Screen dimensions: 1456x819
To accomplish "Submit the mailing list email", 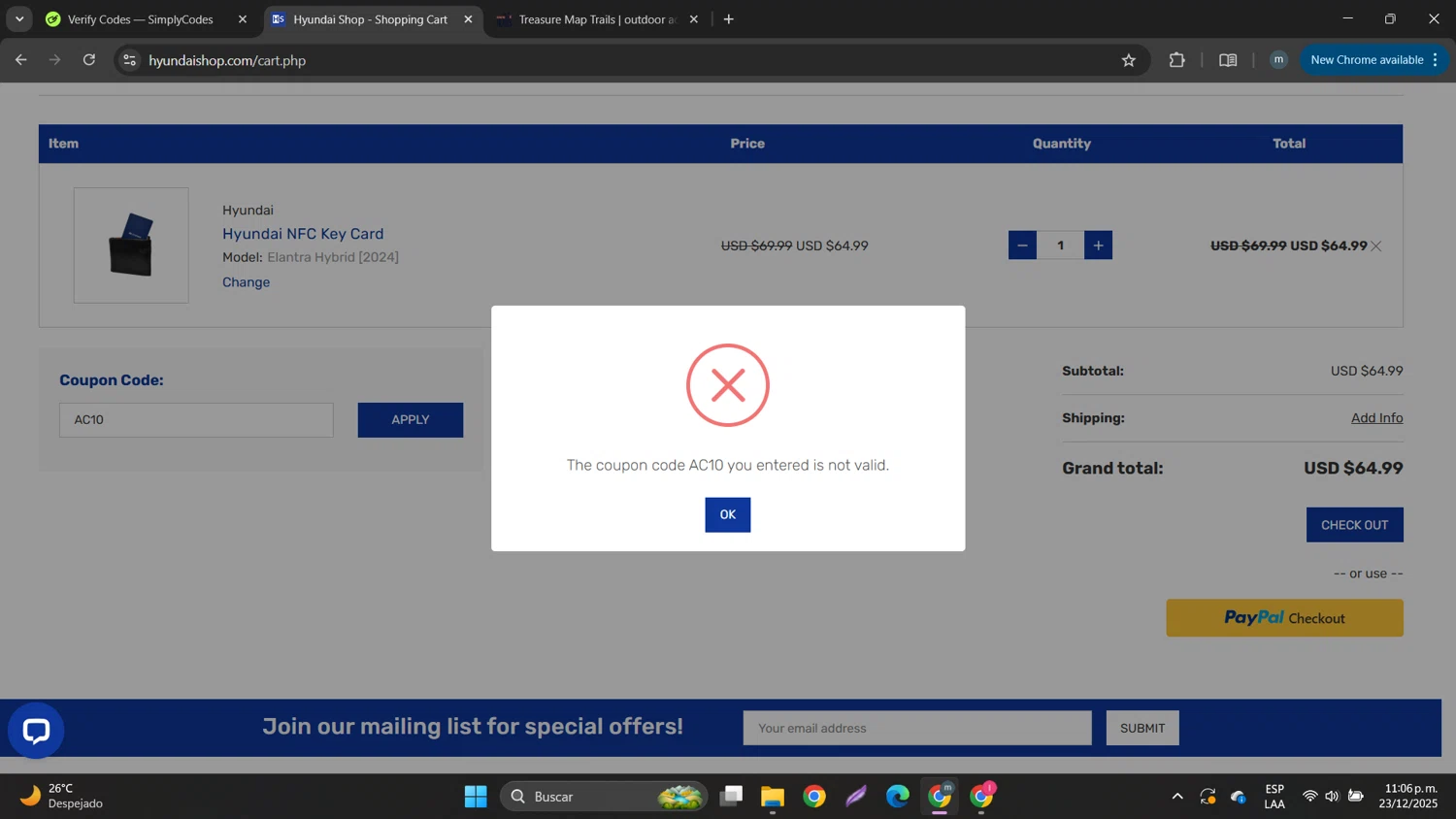I will (x=1142, y=728).
